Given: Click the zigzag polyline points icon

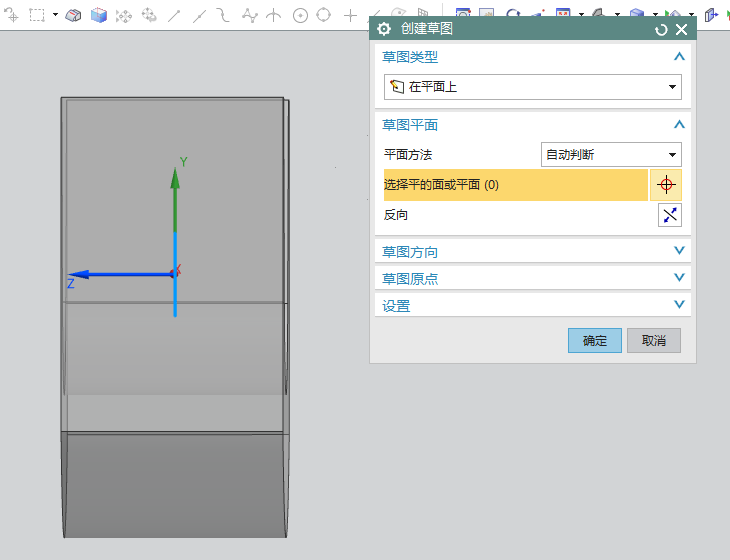Looking at the screenshot, I should pos(250,15).
